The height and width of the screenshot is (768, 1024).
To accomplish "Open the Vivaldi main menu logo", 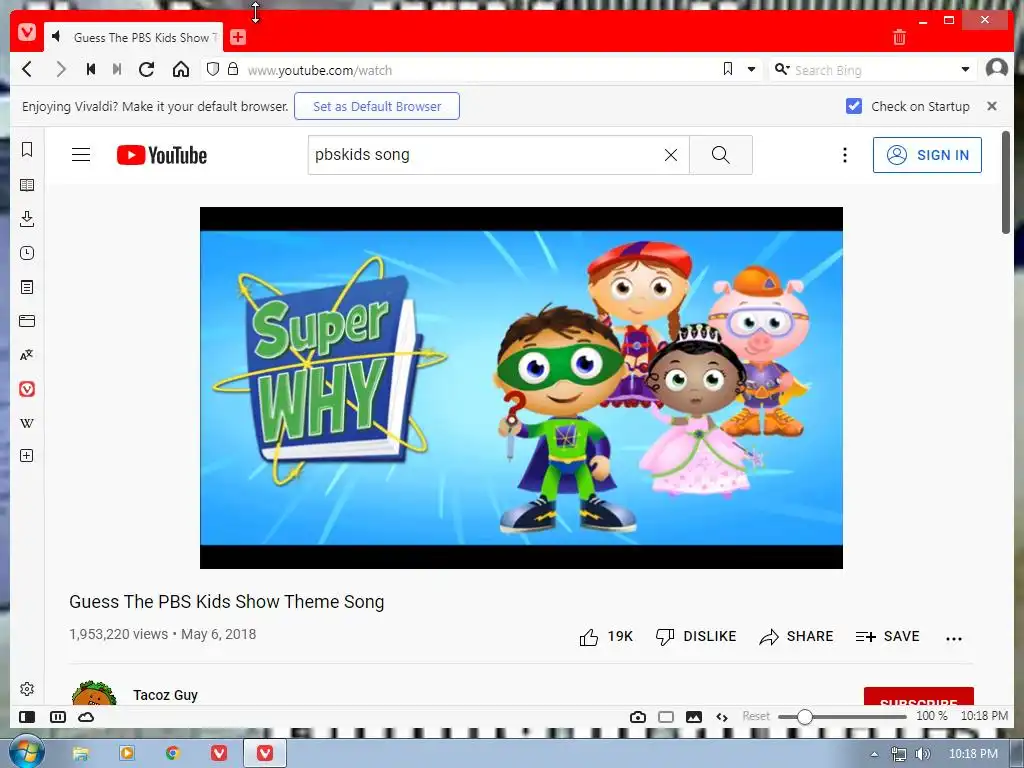I will pos(27,31).
